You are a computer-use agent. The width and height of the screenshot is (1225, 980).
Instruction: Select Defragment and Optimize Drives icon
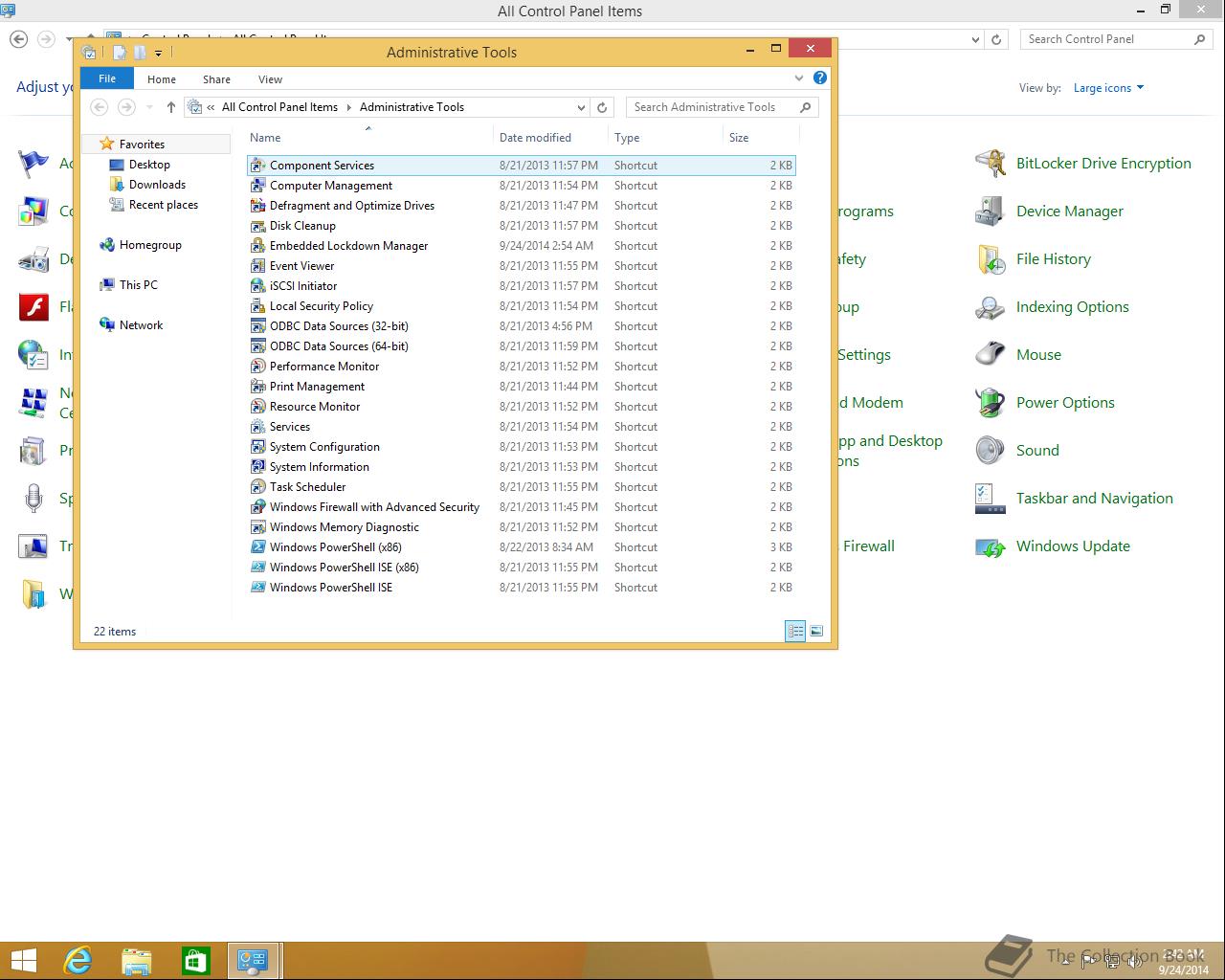pos(257,206)
